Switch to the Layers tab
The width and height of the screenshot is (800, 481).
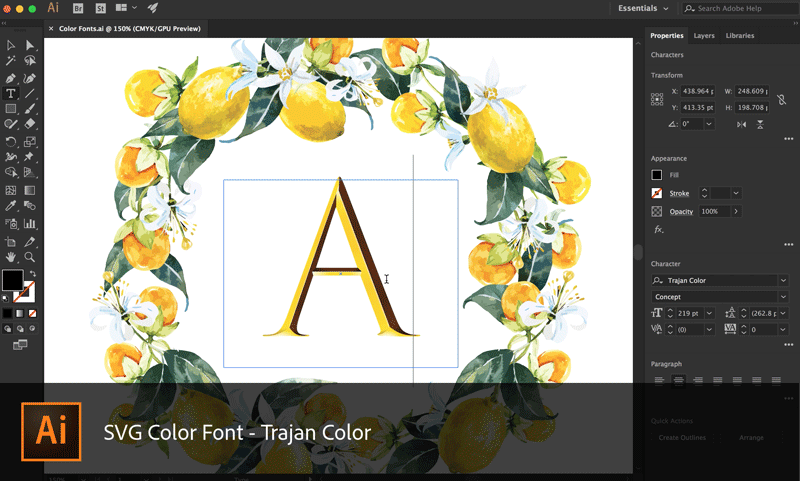704,36
